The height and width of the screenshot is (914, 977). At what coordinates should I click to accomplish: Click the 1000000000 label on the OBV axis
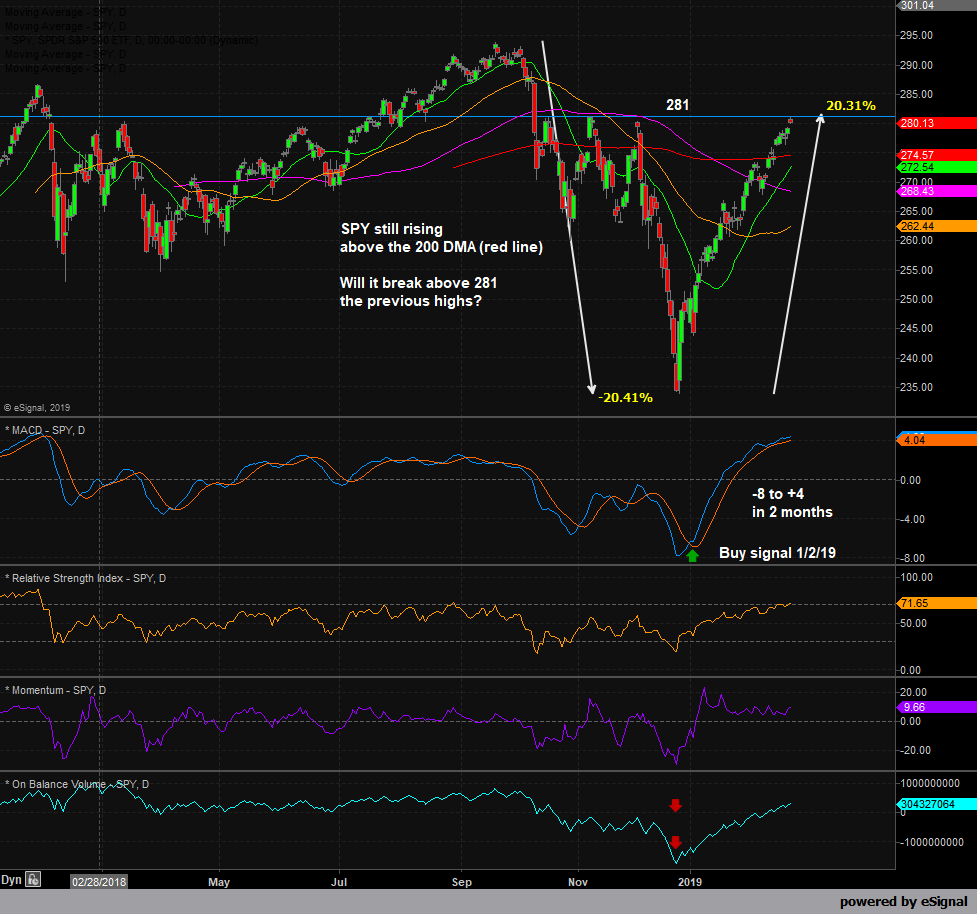point(930,784)
